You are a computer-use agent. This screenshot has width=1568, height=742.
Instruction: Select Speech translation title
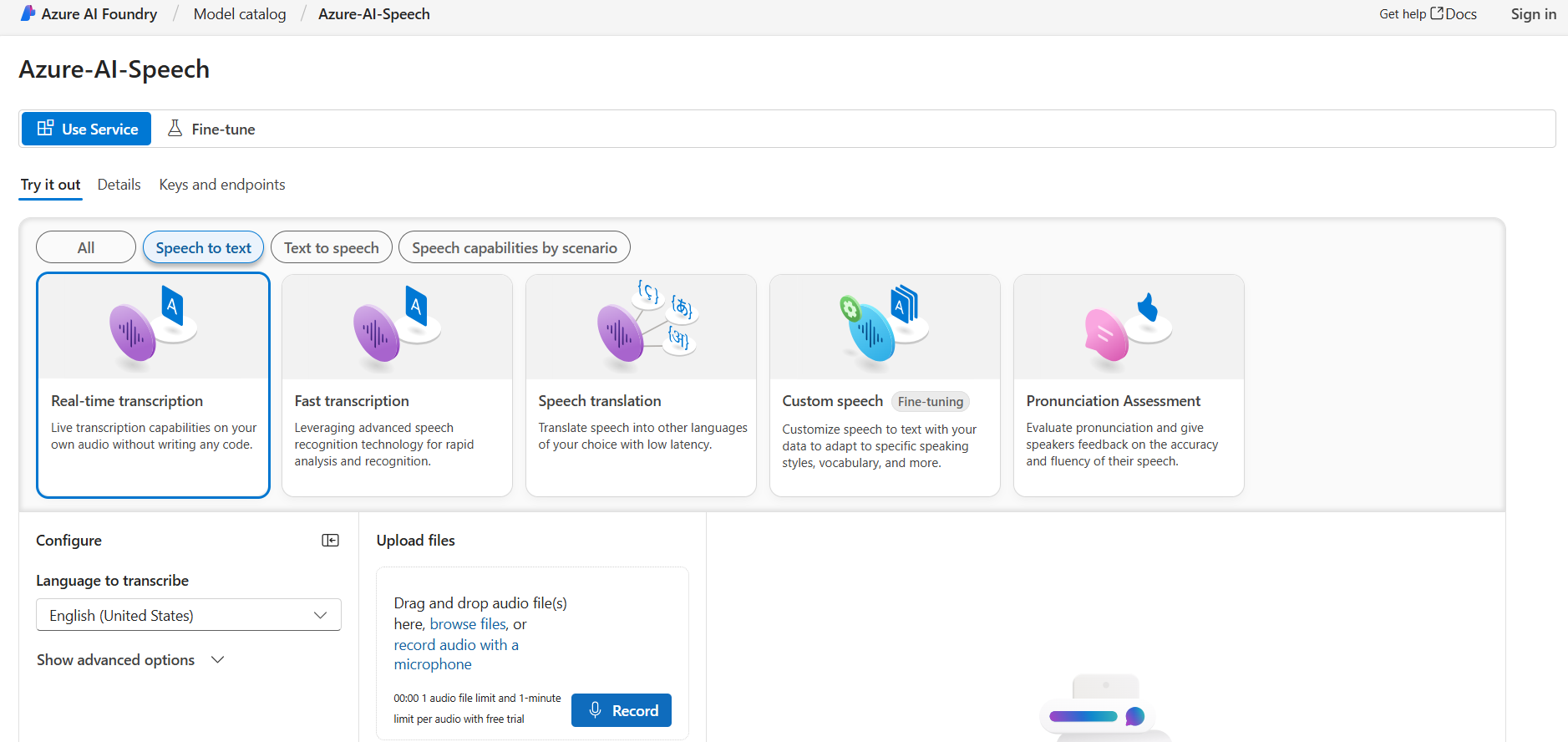coord(600,401)
